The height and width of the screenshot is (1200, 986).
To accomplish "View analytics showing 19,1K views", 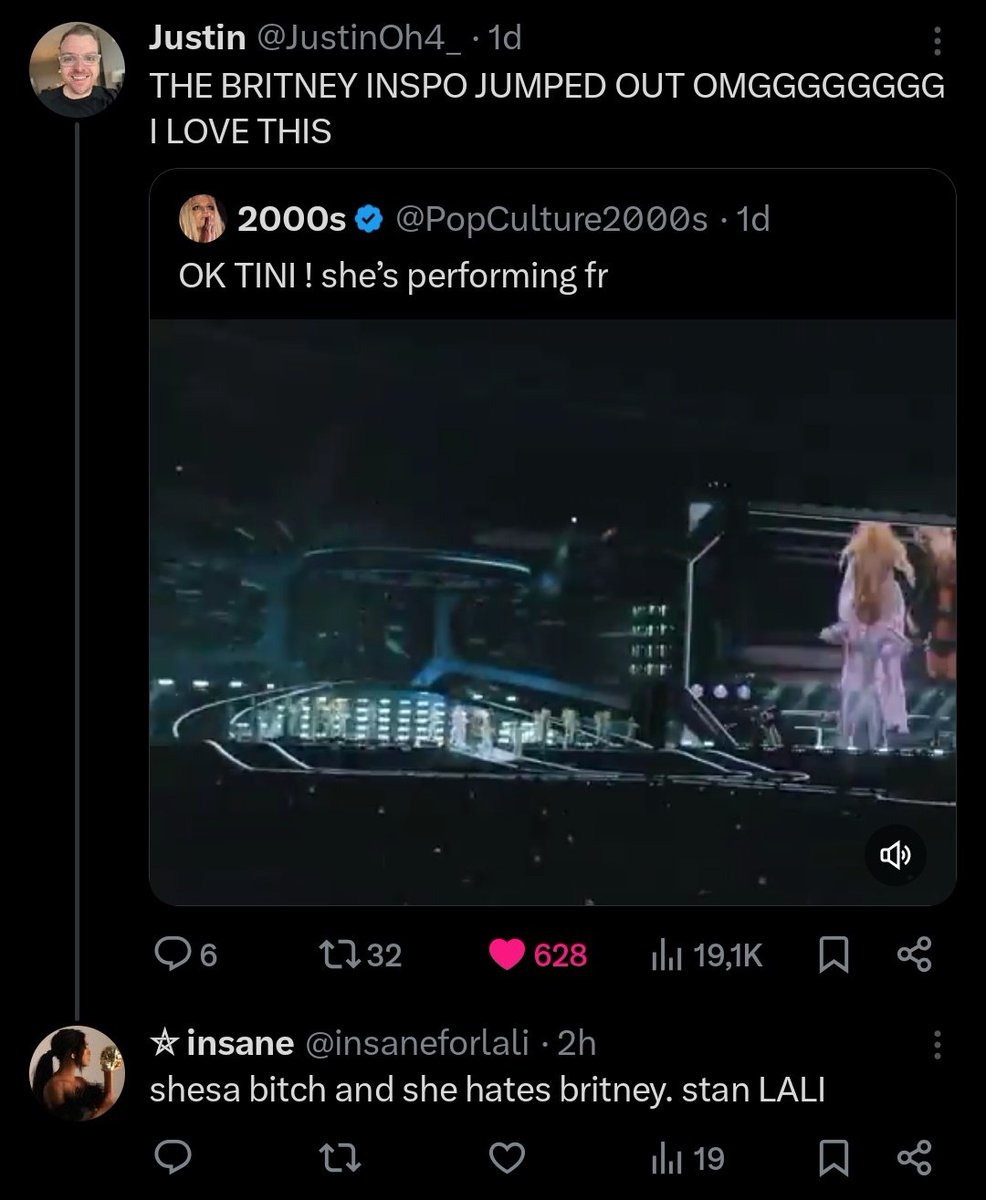I will (706, 955).
